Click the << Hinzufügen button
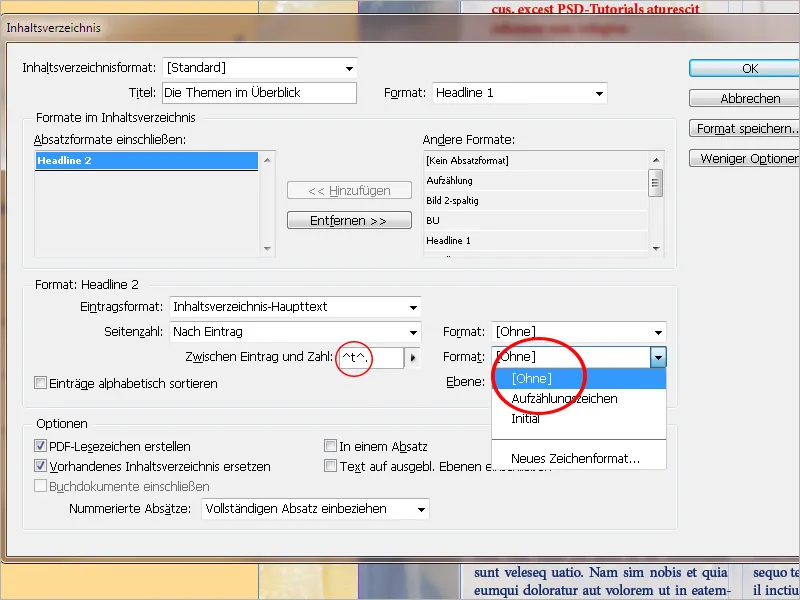This screenshot has height=600, width=800. click(x=349, y=191)
